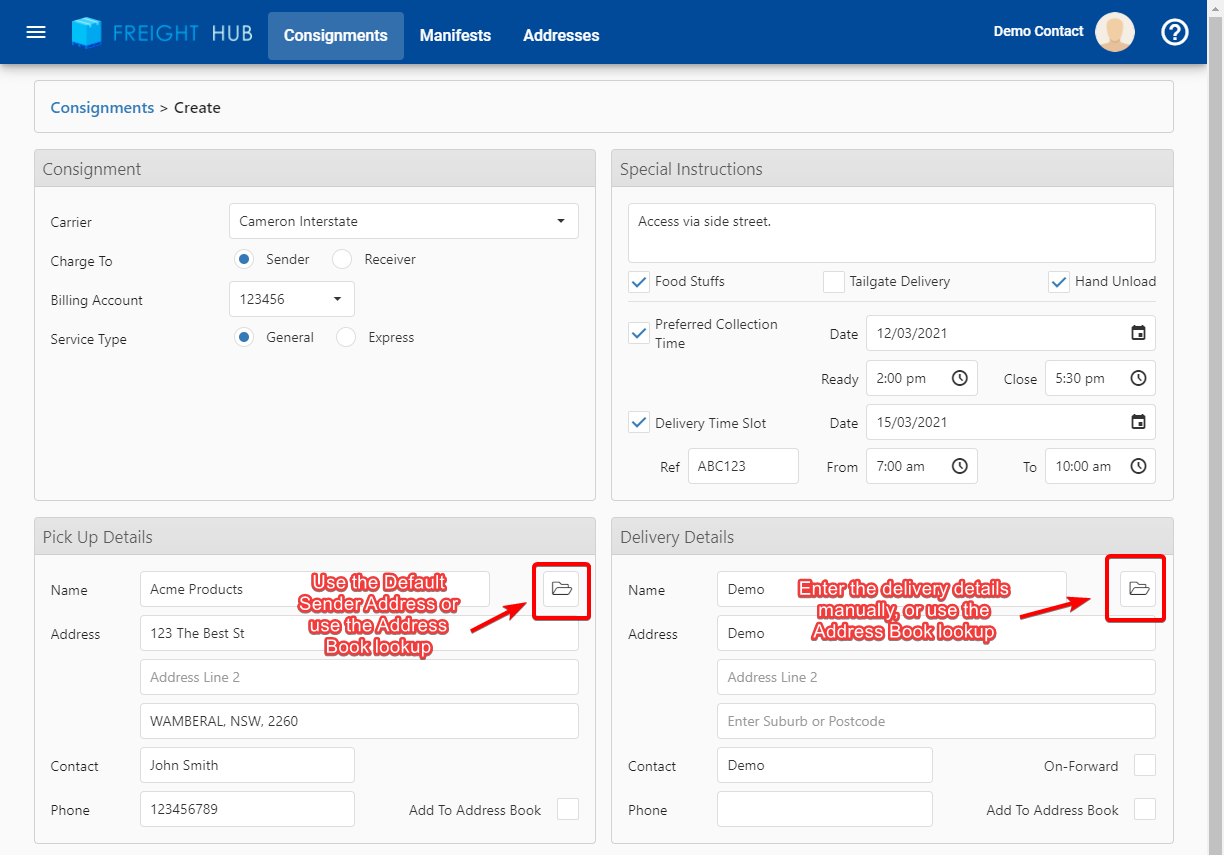Choose General service type
The width and height of the screenshot is (1224, 855).
tap(243, 337)
